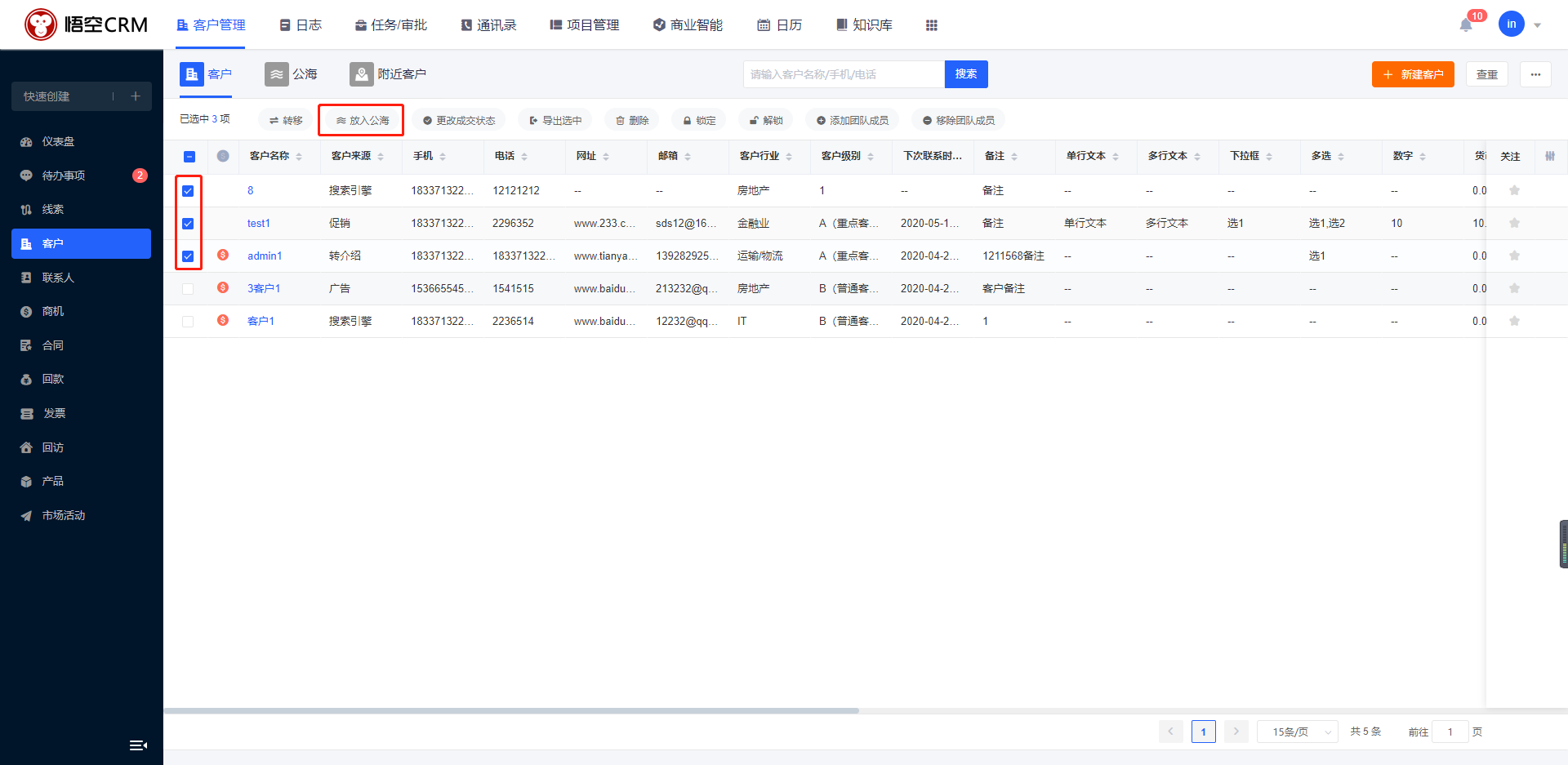Open the 公海 tab

tap(291, 74)
